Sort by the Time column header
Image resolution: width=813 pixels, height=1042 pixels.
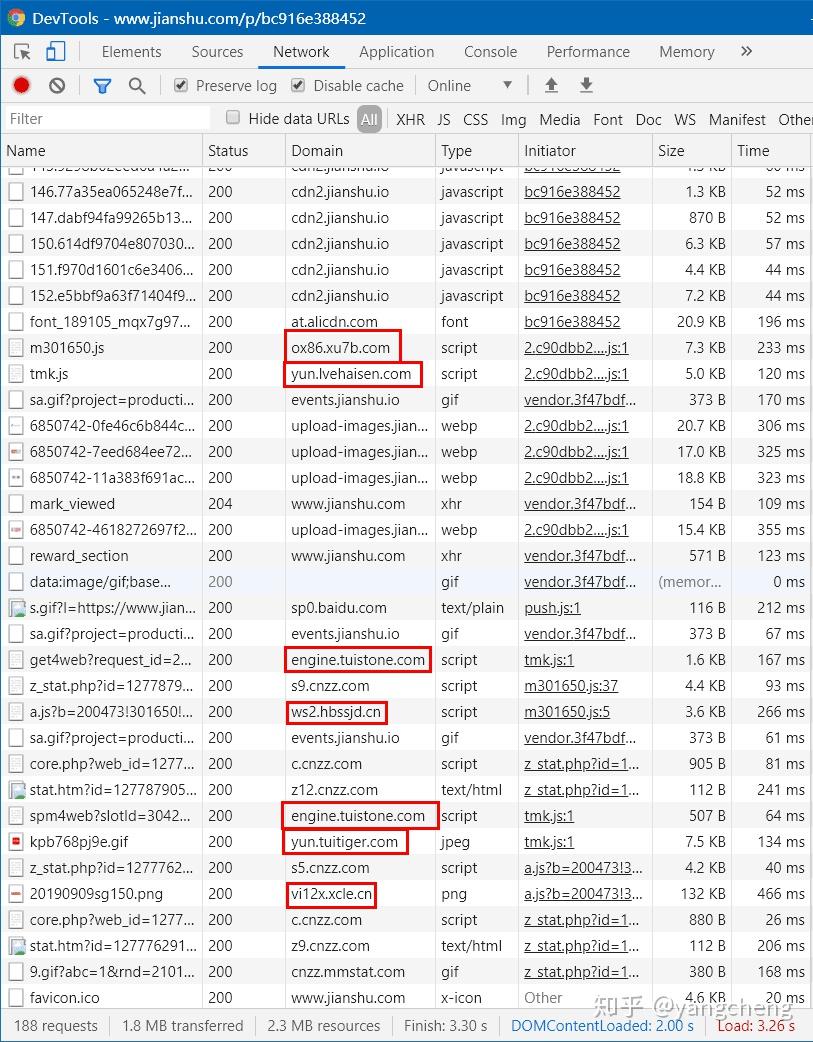click(771, 151)
